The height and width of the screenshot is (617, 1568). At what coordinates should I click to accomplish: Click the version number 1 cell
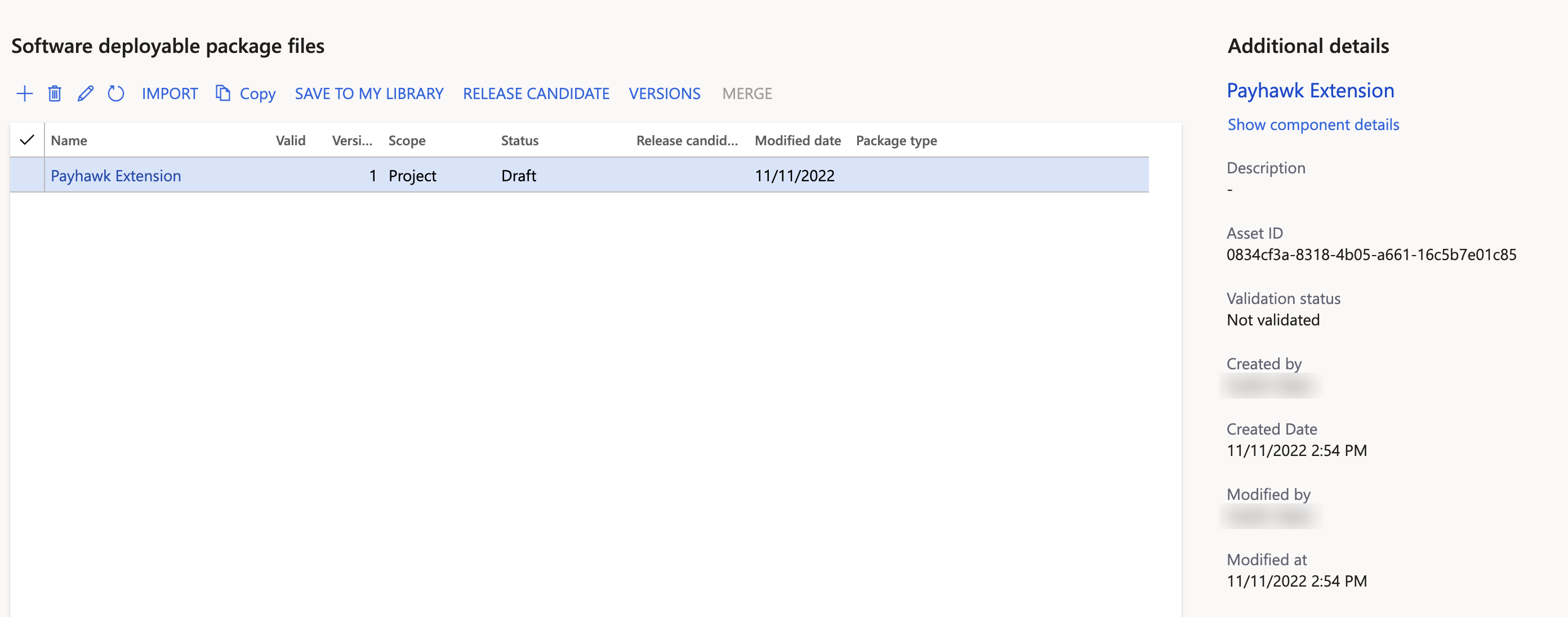372,176
